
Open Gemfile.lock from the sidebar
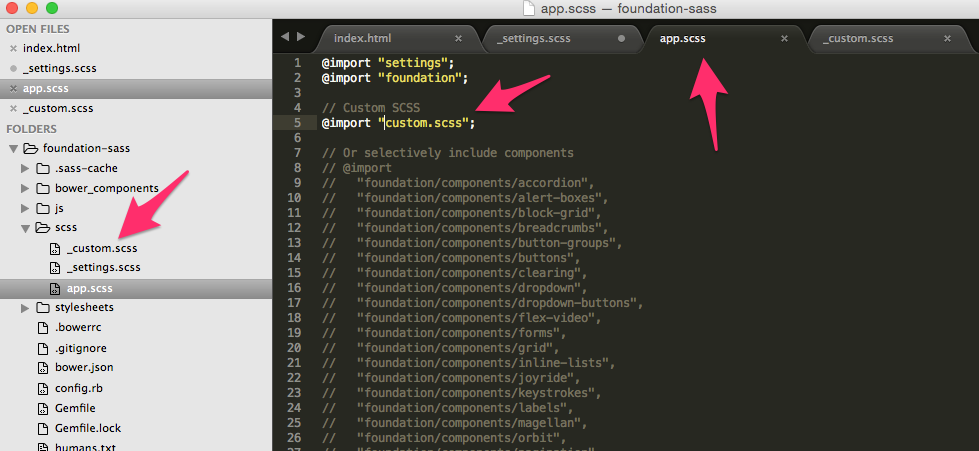coord(88,429)
